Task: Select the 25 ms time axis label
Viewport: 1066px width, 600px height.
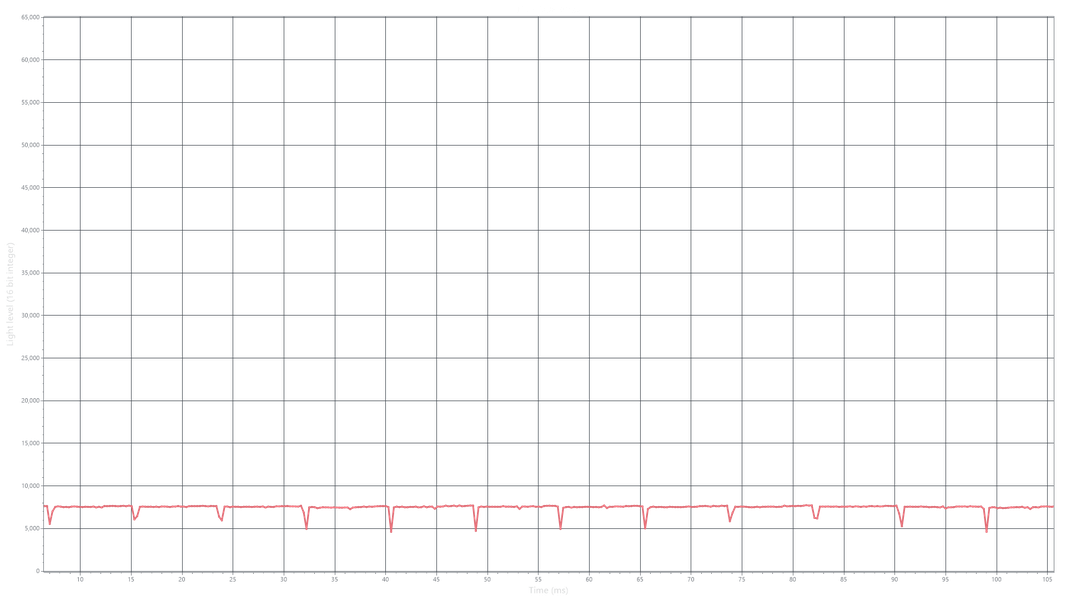Action: pyautogui.click(x=233, y=580)
